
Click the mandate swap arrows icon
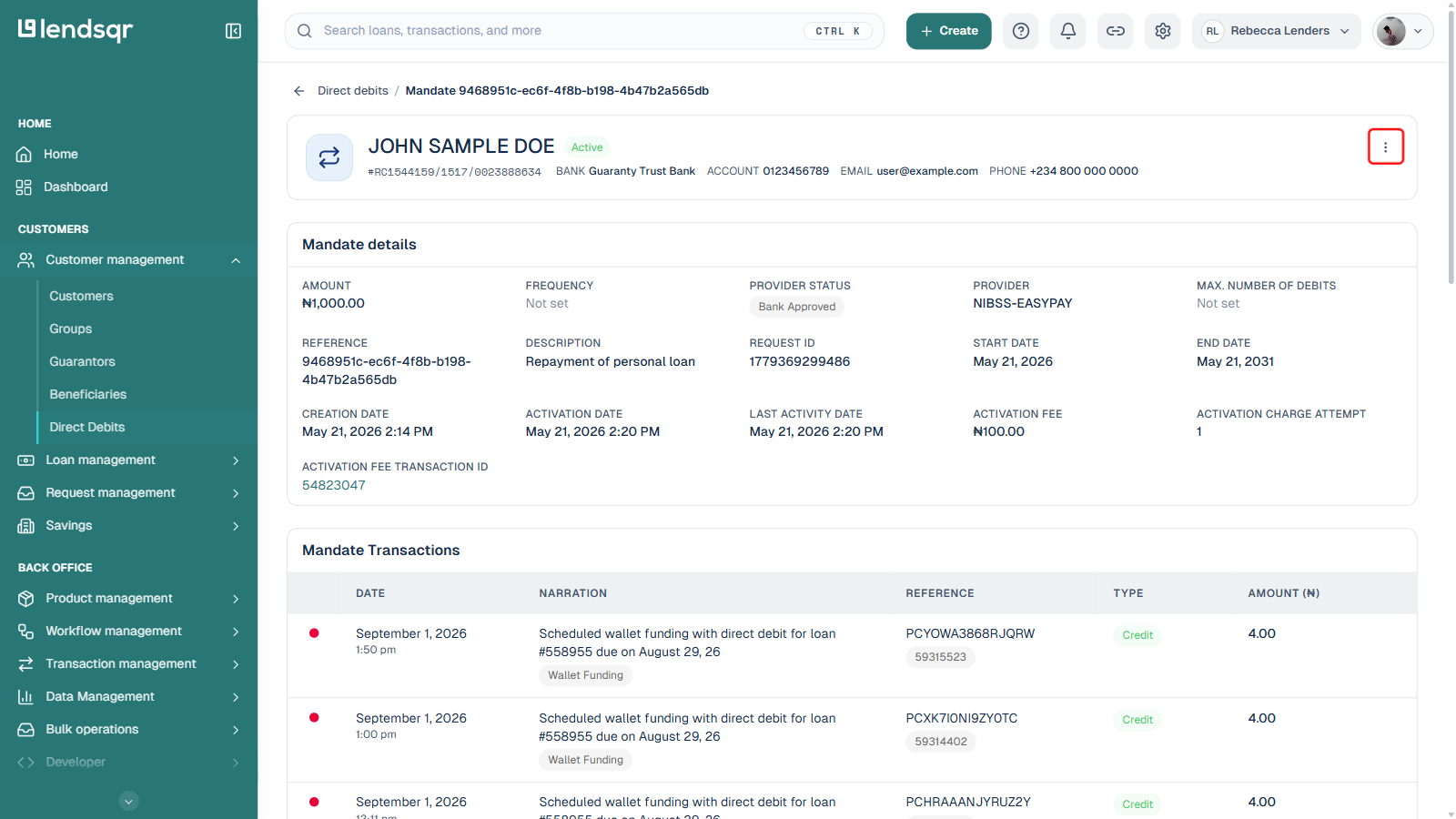pos(329,157)
